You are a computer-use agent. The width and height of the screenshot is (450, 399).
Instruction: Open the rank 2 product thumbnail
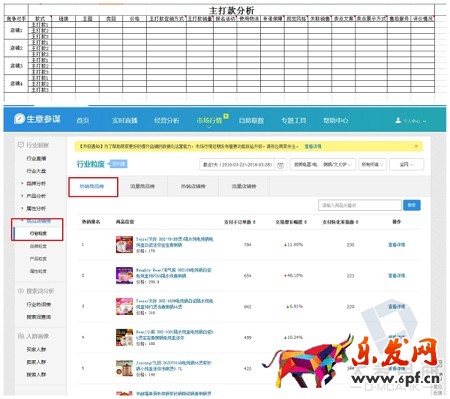pyautogui.click(x=124, y=275)
